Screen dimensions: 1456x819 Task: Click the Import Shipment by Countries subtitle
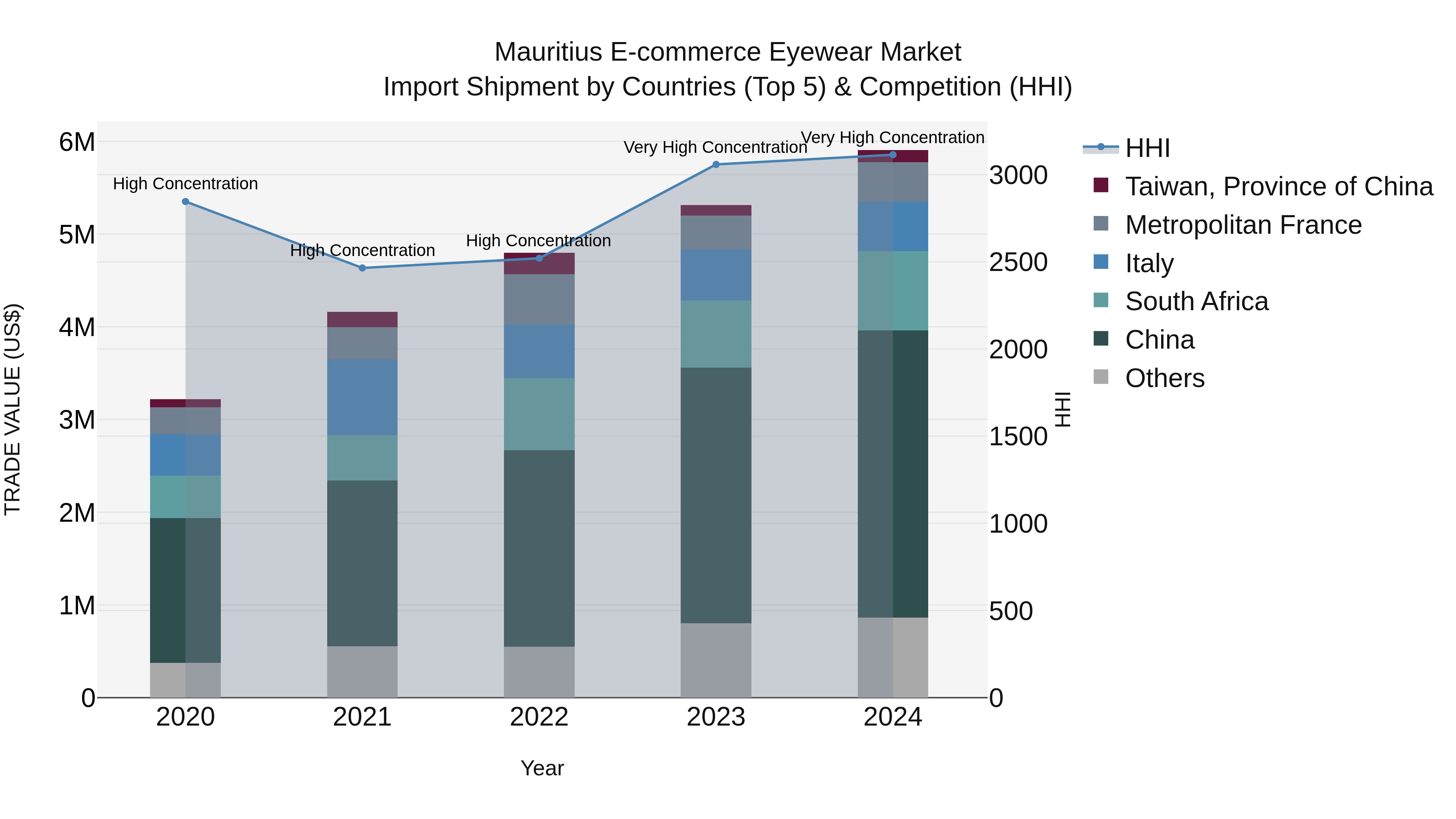point(728,87)
